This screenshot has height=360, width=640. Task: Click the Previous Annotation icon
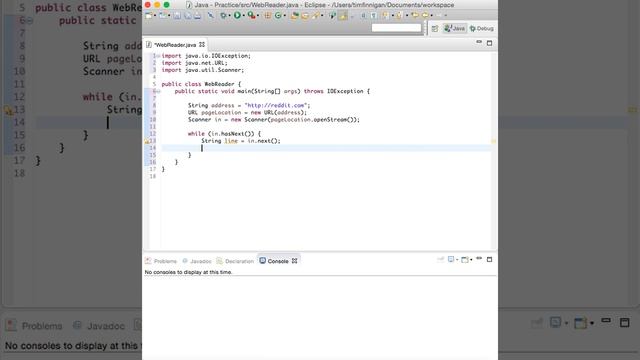(399, 16)
